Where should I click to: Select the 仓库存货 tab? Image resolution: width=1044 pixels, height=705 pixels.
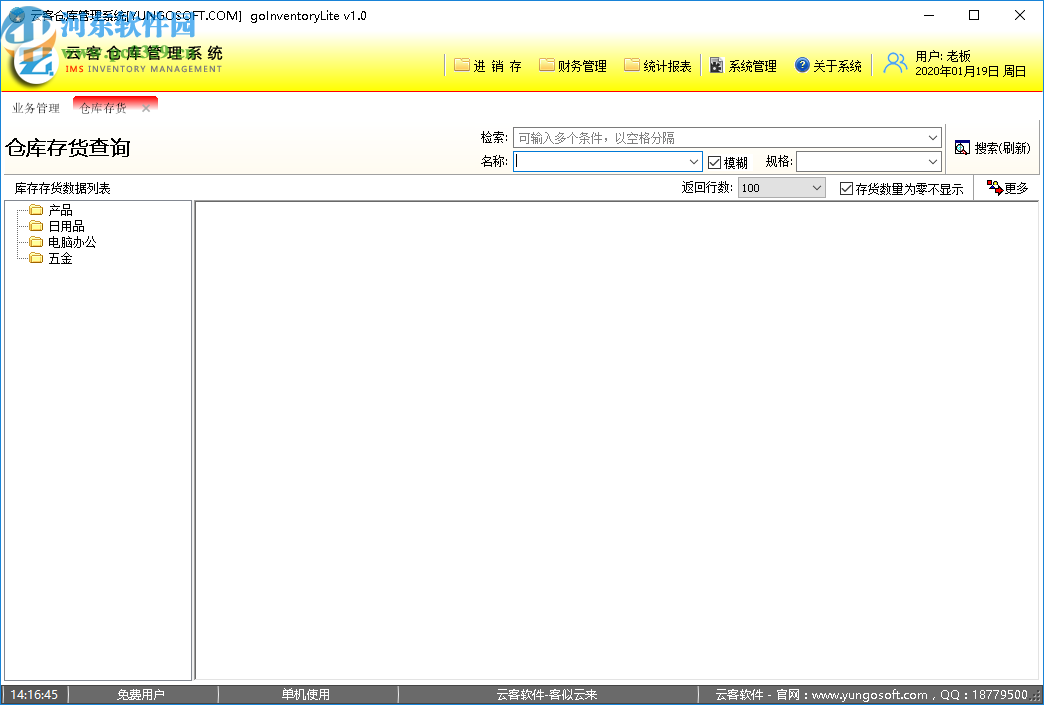(x=102, y=104)
